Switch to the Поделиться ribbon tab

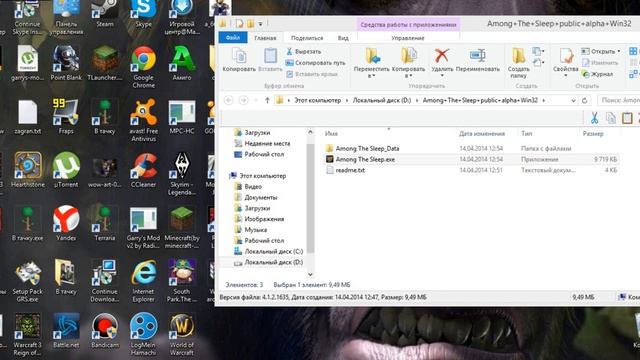(307, 38)
